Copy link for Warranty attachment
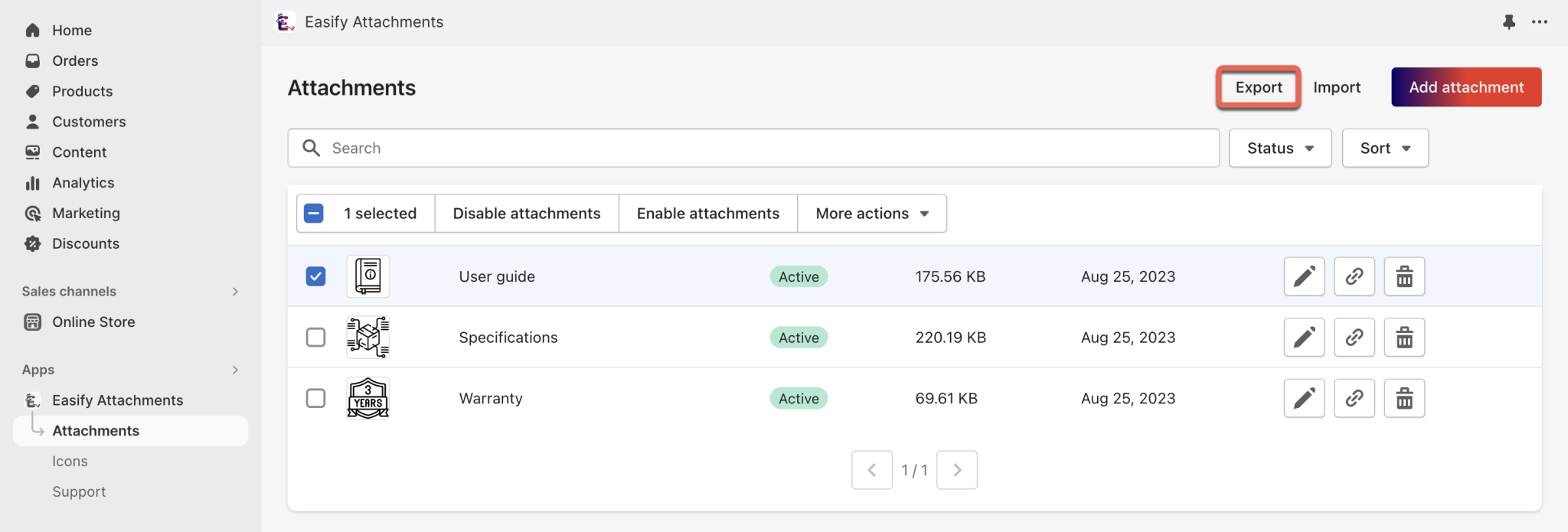 (1354, 398)
